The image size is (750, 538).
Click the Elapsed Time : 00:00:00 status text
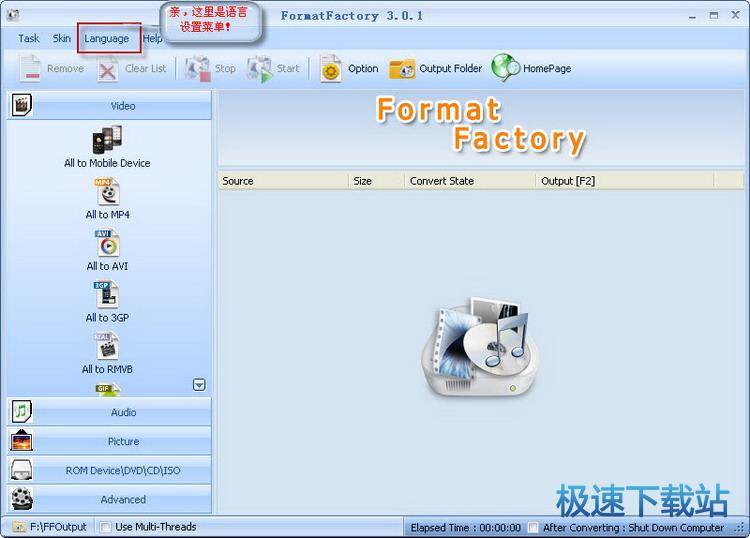[465, 527]
